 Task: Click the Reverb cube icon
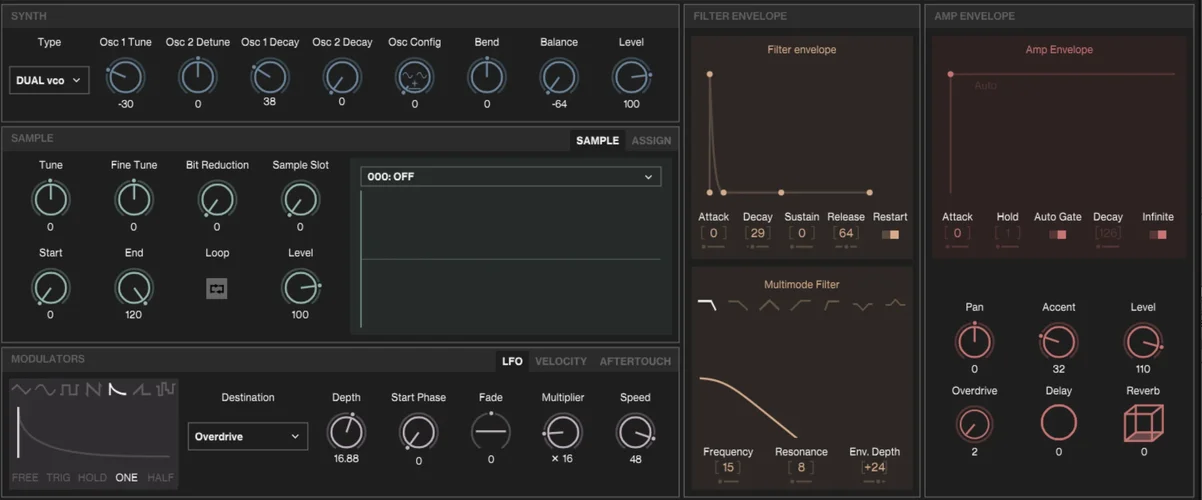tap(1143, 423)
